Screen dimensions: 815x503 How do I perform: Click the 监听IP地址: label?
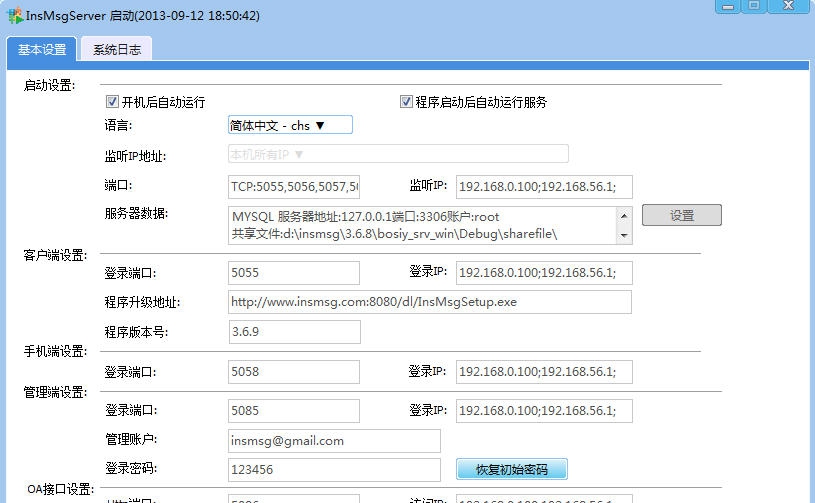pyautogui.click(x=135, y=156)
